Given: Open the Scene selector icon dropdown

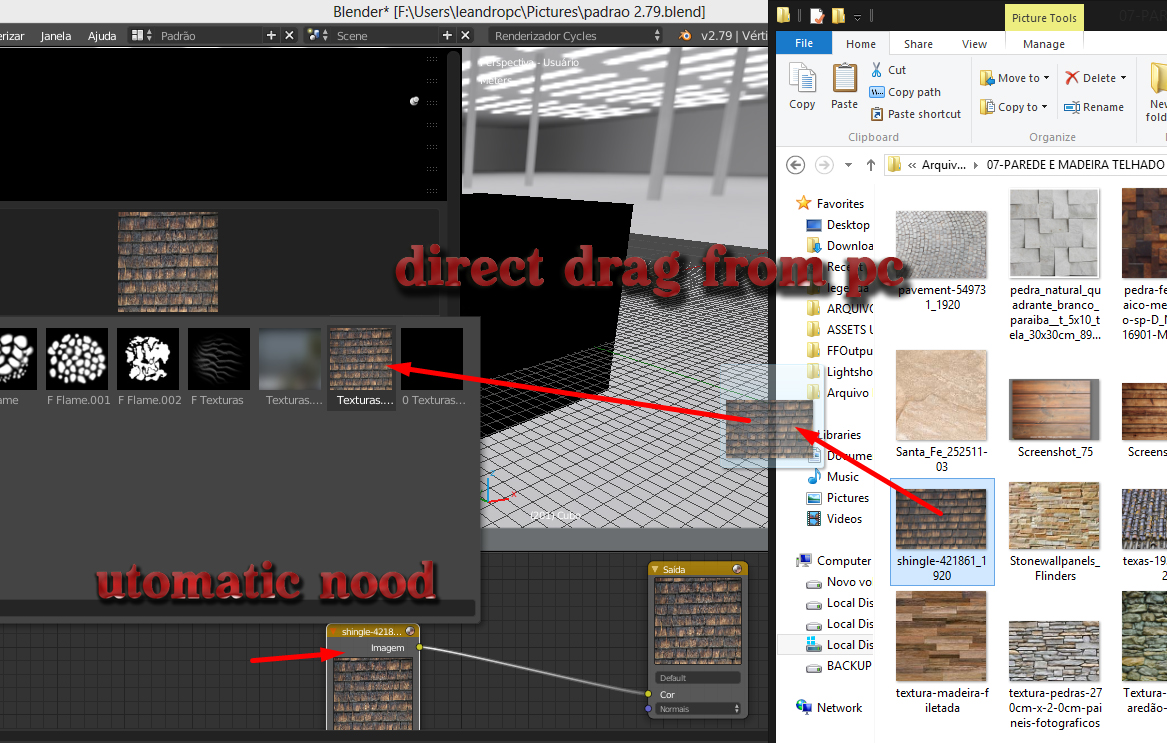Looking at the screenshot, I should point(318,35).
